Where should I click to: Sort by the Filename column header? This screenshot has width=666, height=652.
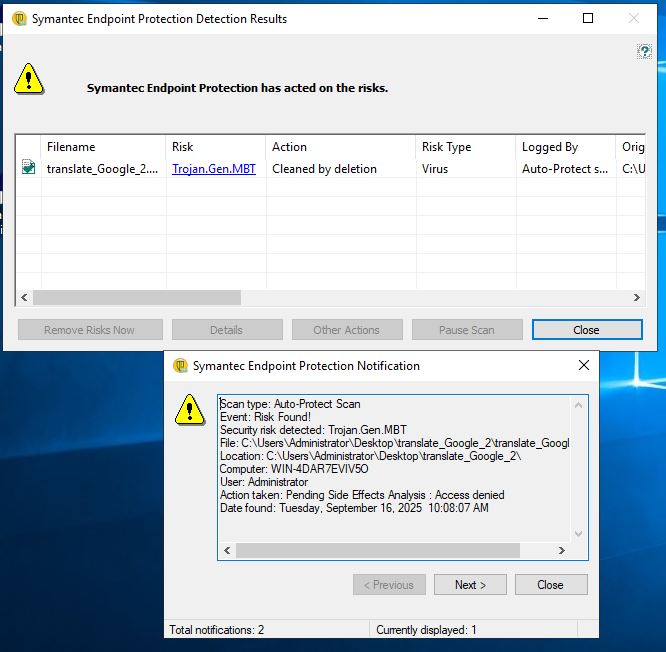click(104, 147)
